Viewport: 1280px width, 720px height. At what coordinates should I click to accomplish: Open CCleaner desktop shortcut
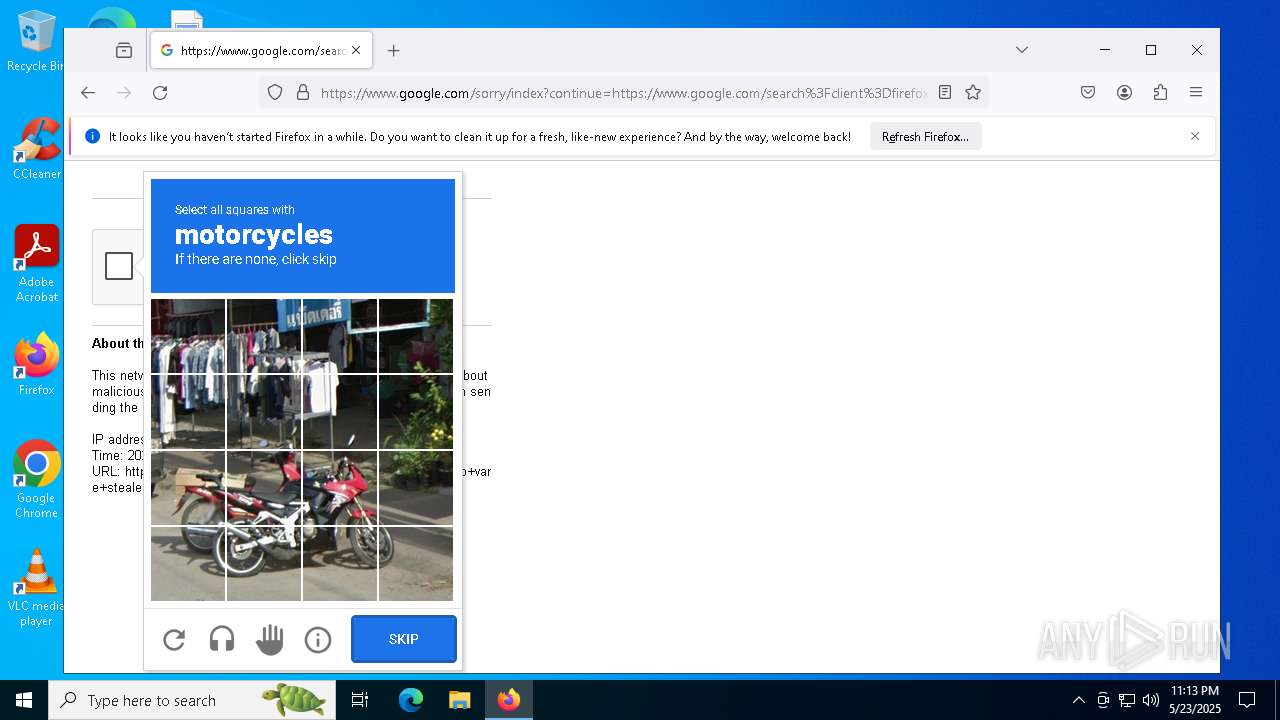36,149
